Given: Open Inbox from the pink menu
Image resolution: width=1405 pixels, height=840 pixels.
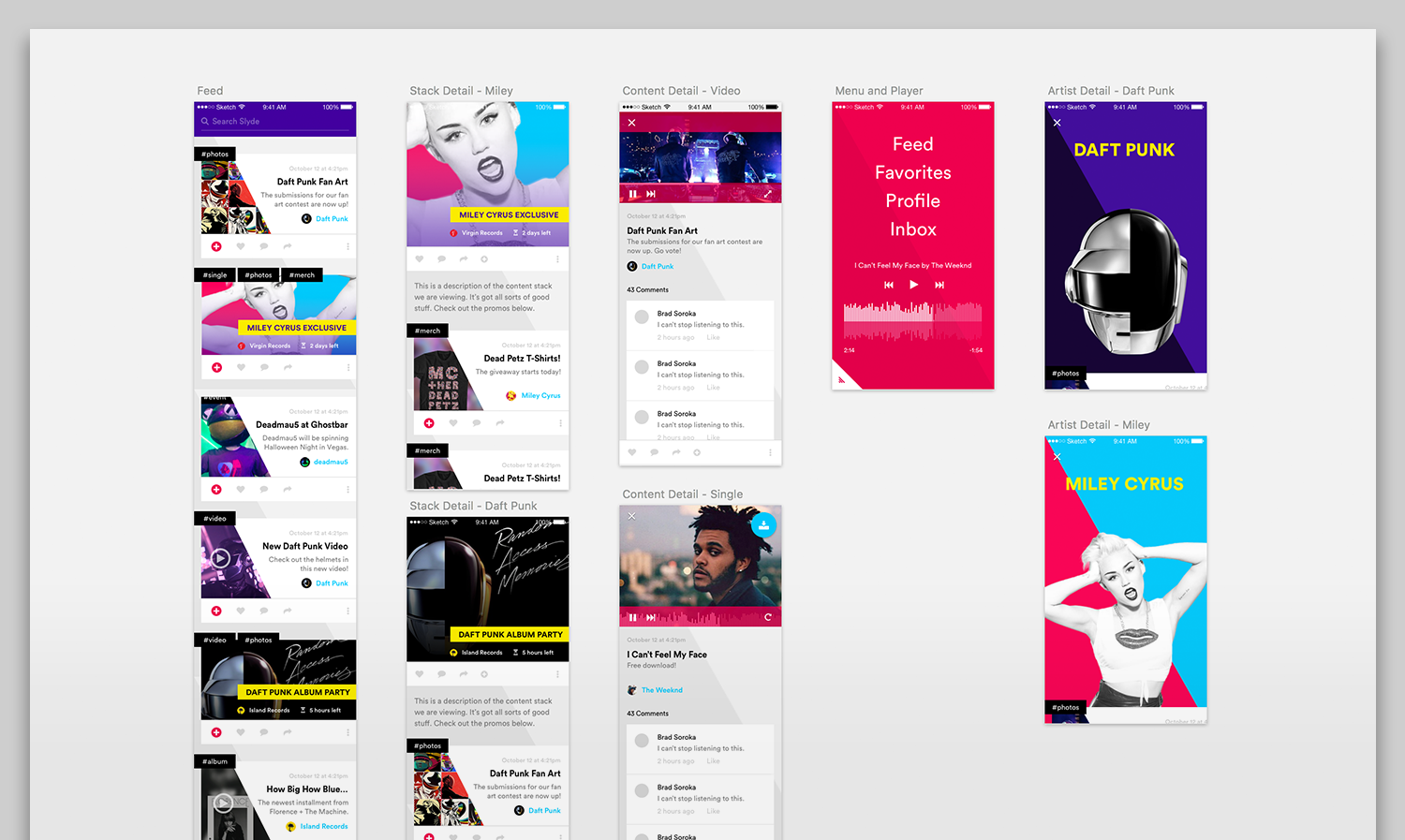Looking at the screenshot, I should [x=913, y=229].
